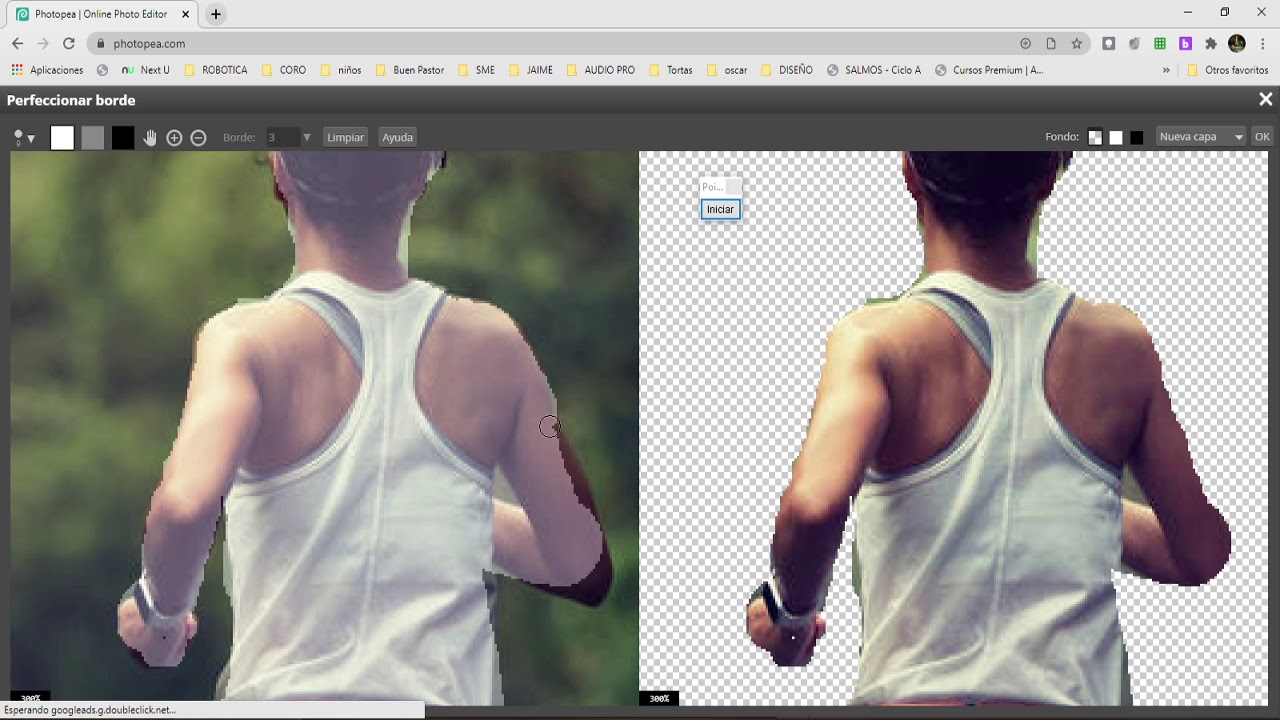Open the Otros favoritos folder
The height and width of the screenshot is (720, 1280).
[1228, 70]
